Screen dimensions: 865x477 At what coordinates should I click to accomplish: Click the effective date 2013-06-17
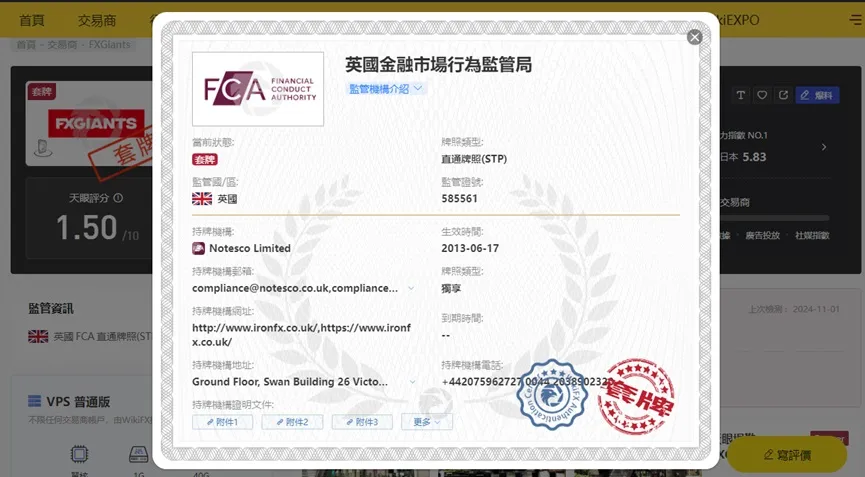[x=470, y=249]
